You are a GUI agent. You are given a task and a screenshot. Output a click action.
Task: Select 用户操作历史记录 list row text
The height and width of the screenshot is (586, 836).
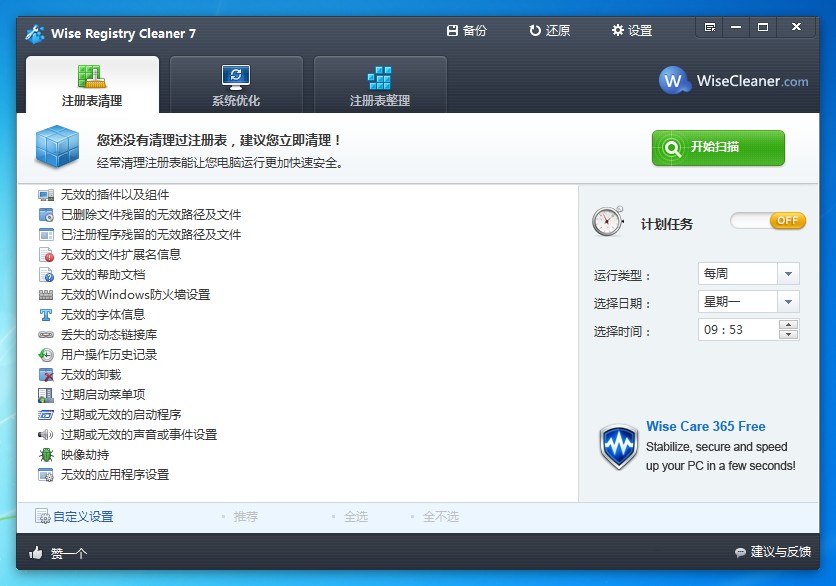pos(109,355)
